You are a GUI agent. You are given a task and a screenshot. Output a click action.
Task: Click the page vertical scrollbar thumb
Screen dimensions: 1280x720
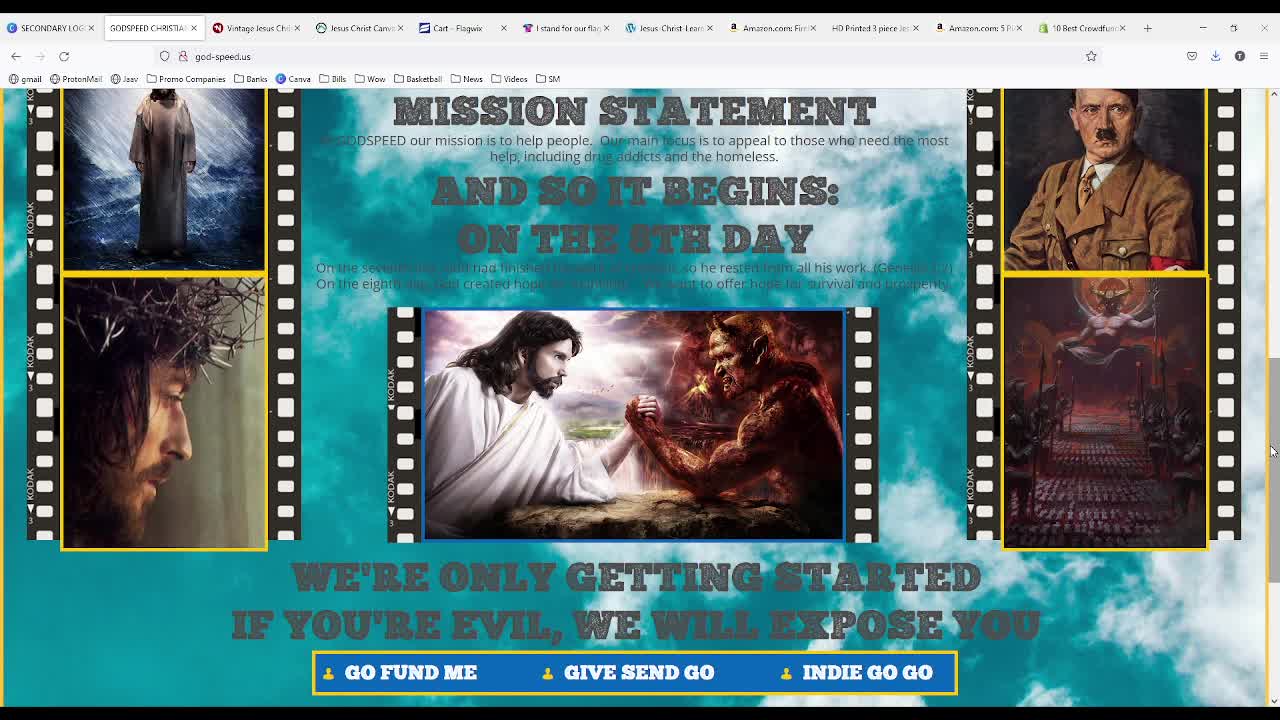pos(1273,470)
